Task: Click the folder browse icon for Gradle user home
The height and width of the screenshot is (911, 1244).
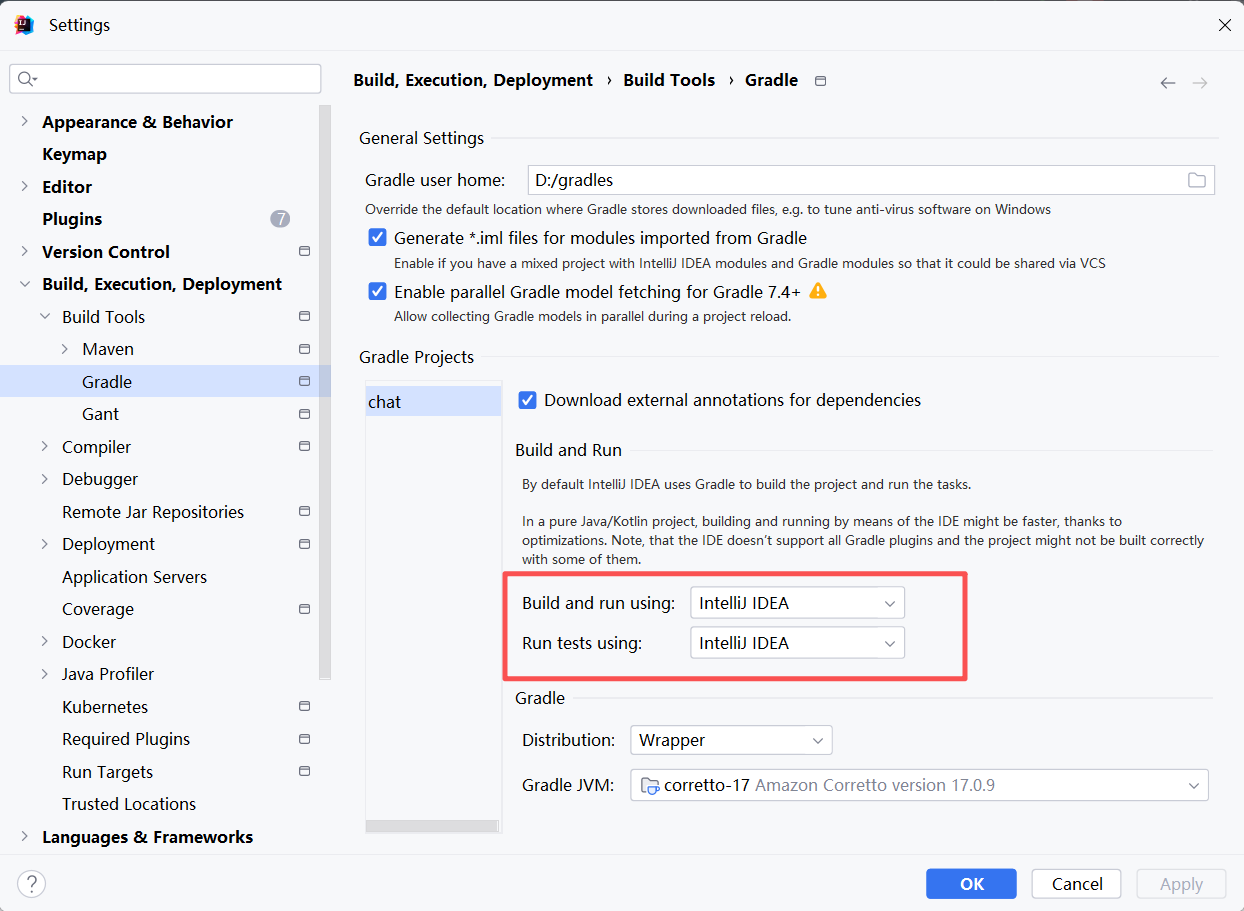Action: pos(1196,180)
